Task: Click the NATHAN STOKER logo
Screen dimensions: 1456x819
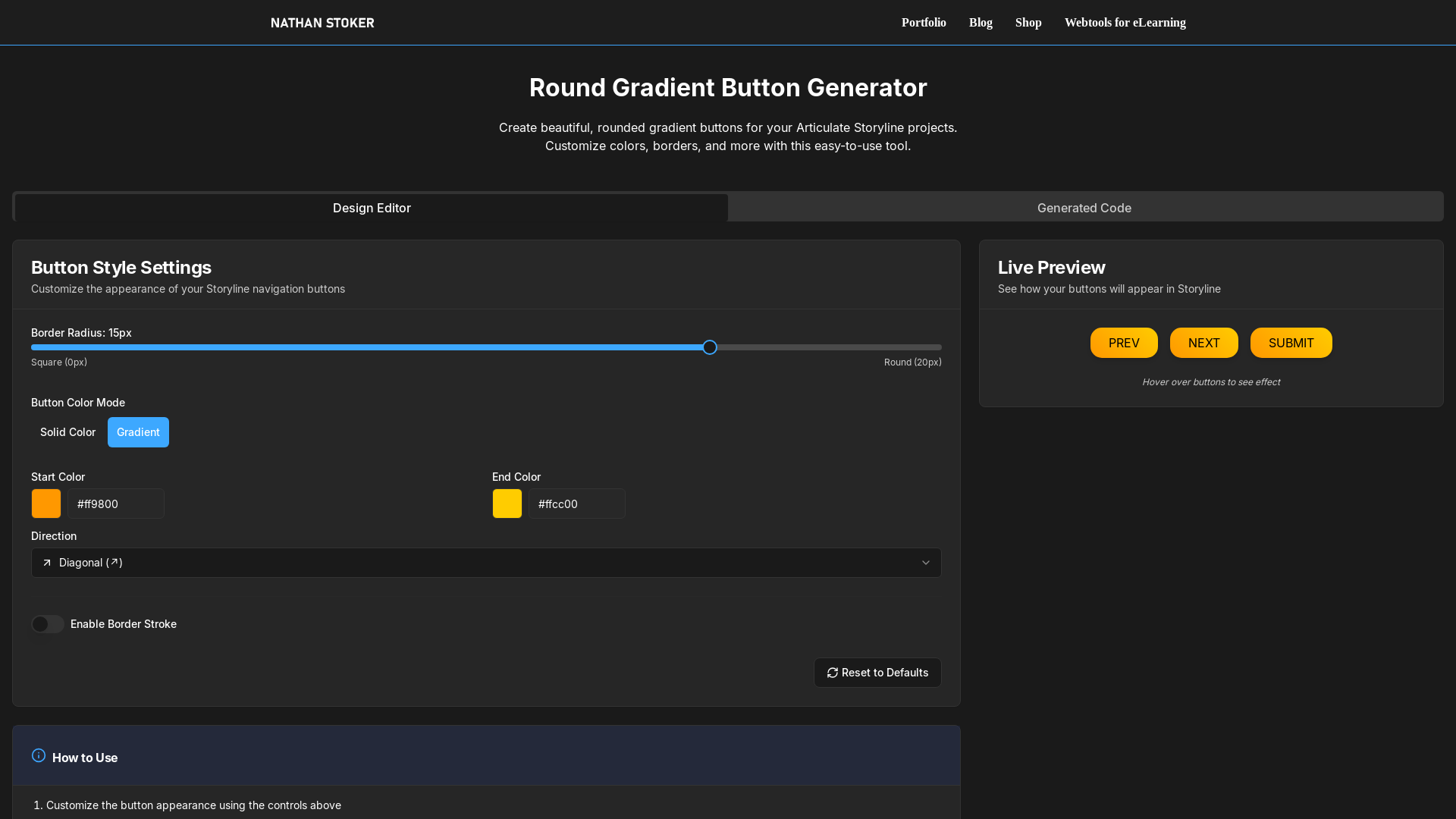Action: [x=322, y=23]
